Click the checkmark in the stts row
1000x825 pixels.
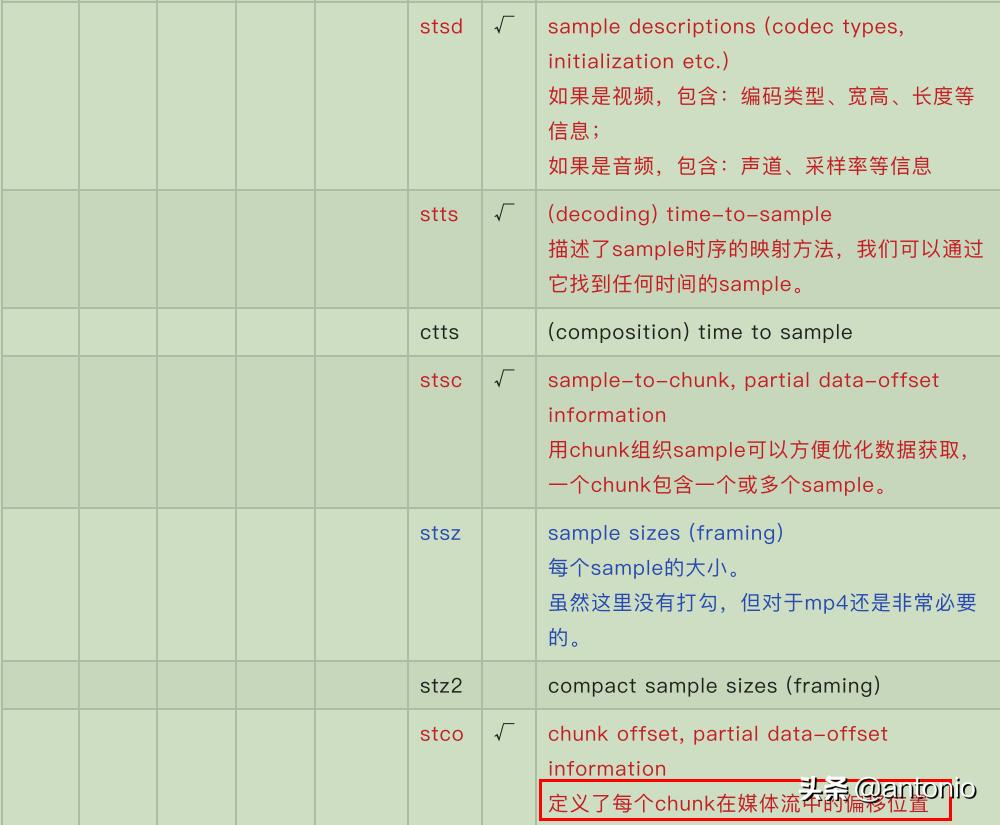point(504,213)
